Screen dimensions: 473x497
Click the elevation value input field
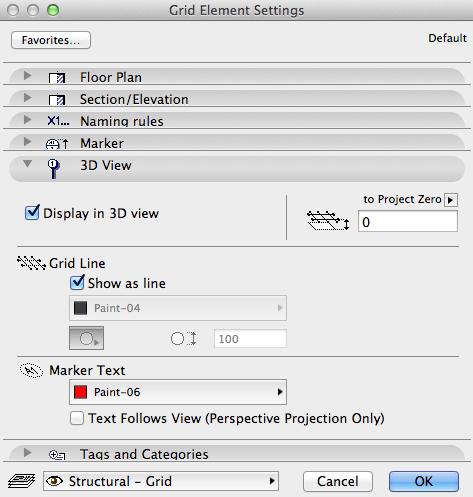pos(408,221)
